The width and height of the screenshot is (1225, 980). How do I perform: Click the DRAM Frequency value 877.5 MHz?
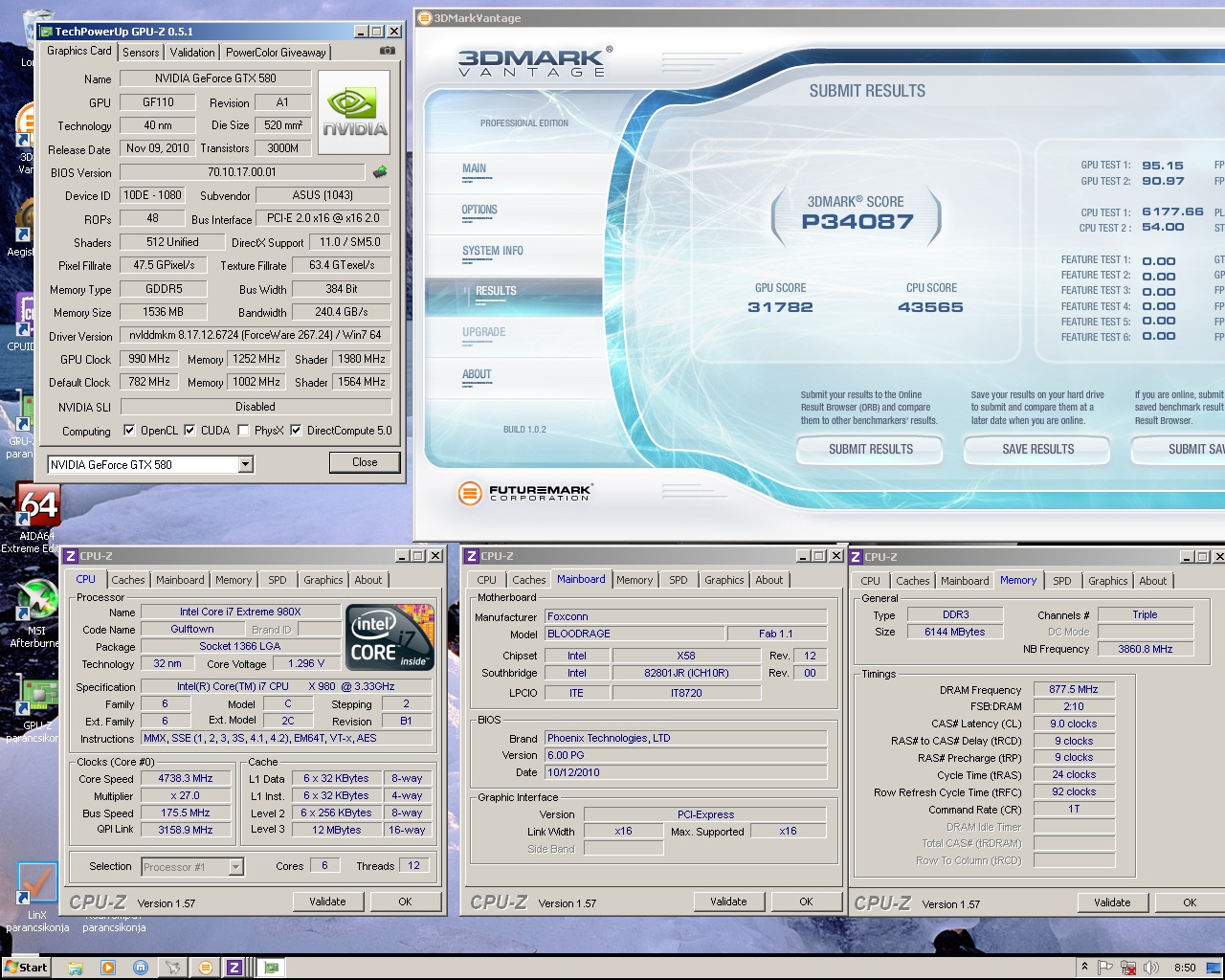click(1074, 689)
